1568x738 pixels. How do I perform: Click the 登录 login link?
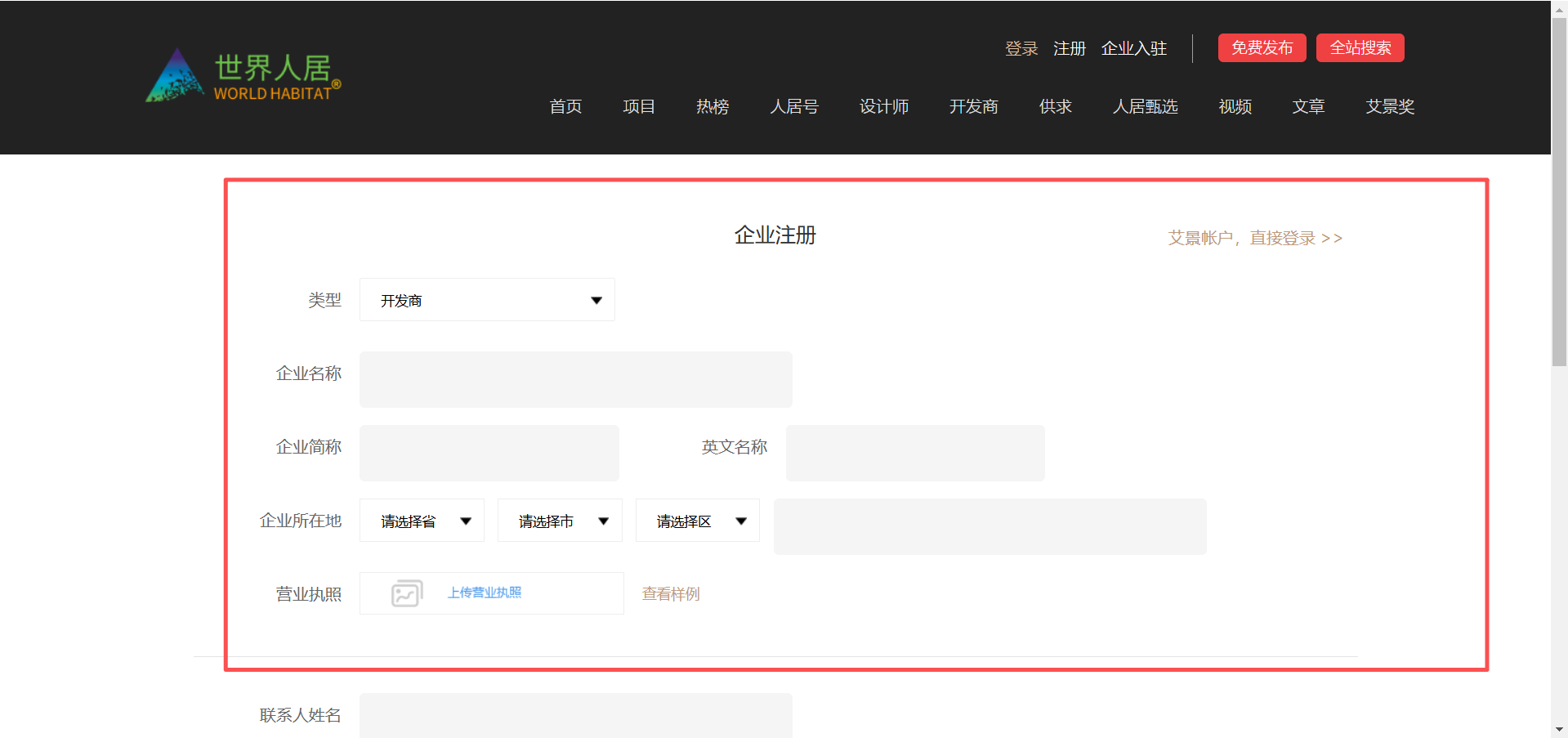(x=1021, y=48)
